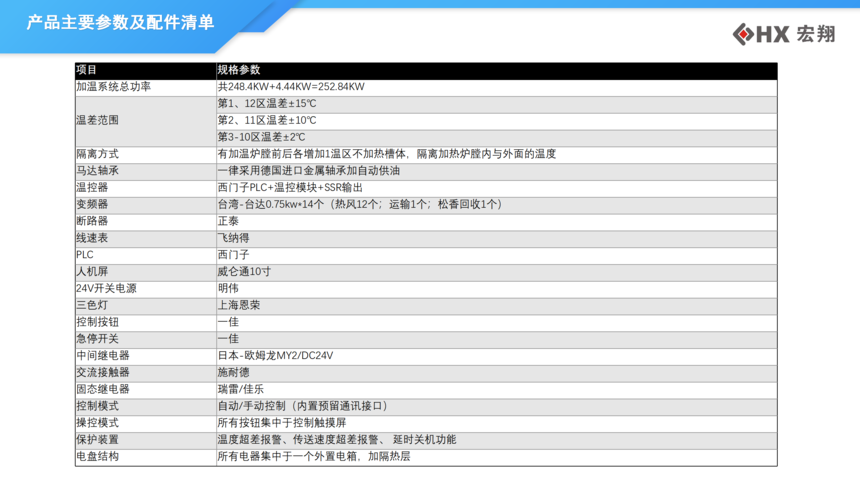The width and height of the screenshot is (860, 484).
Task: Select the 温差范围 merged cell
Action: [98, 120]
